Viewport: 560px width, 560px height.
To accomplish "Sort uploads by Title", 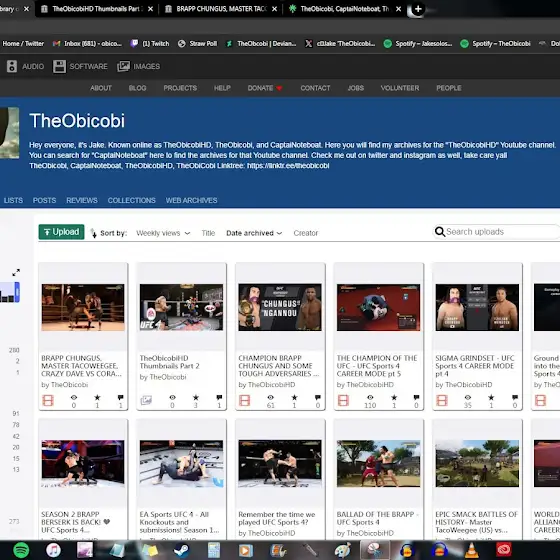I will pos(208,233).
